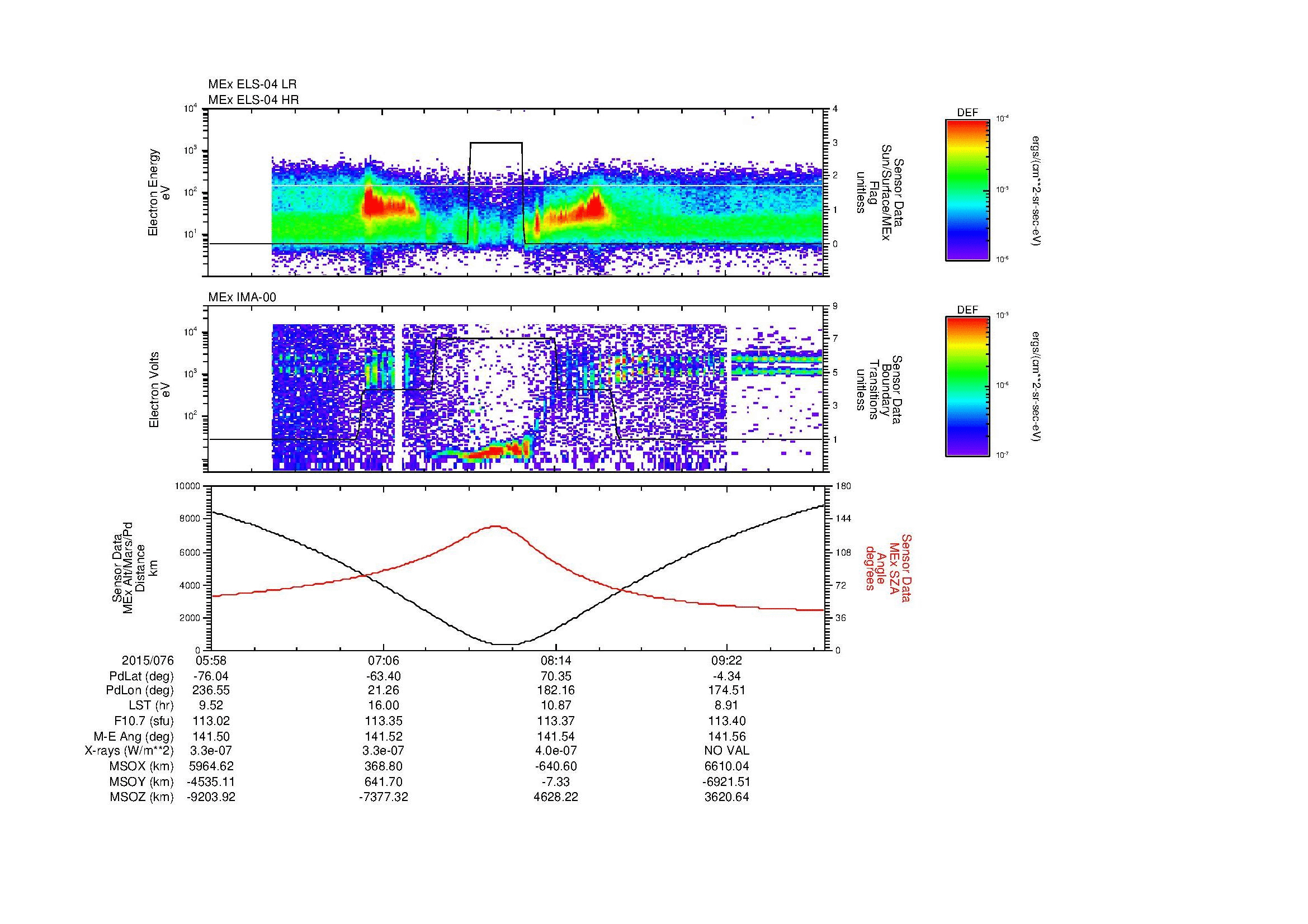Screen dimensions: 1308x924
Task: Click the 'MEx IMA-00' panel title
Action: (x=242, y=297)
